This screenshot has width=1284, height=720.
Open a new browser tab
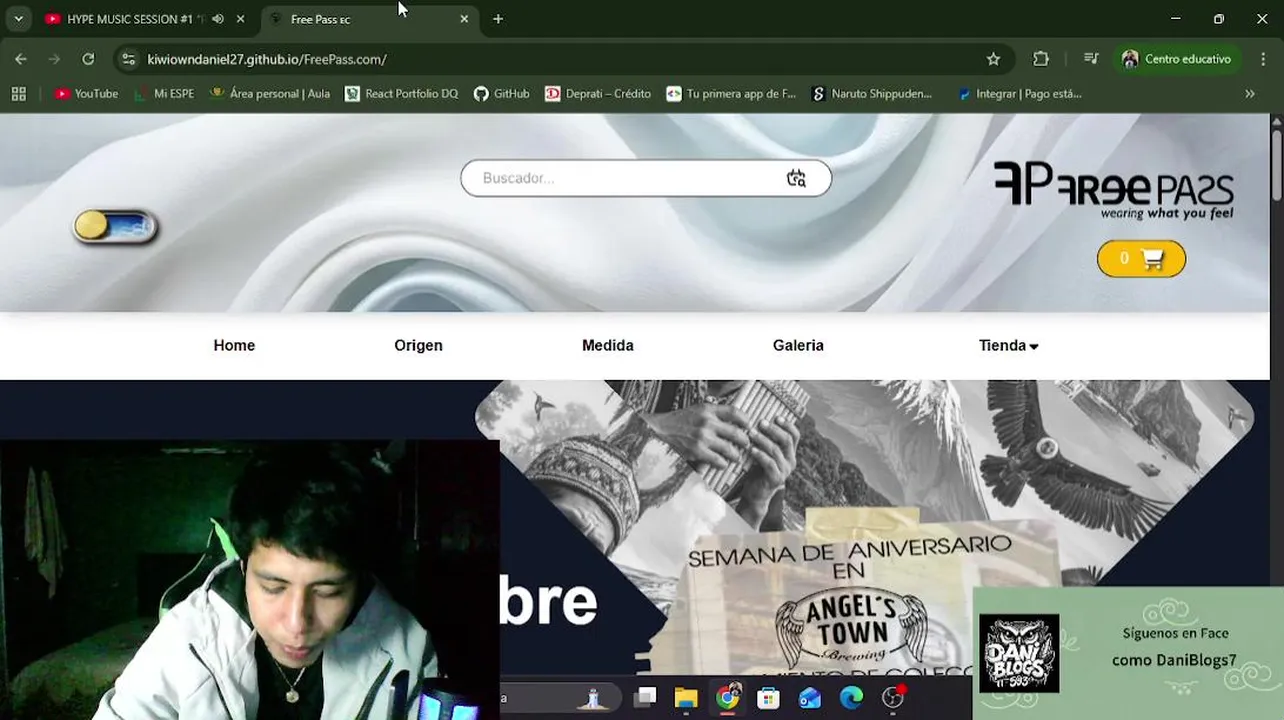pos(498,19)
